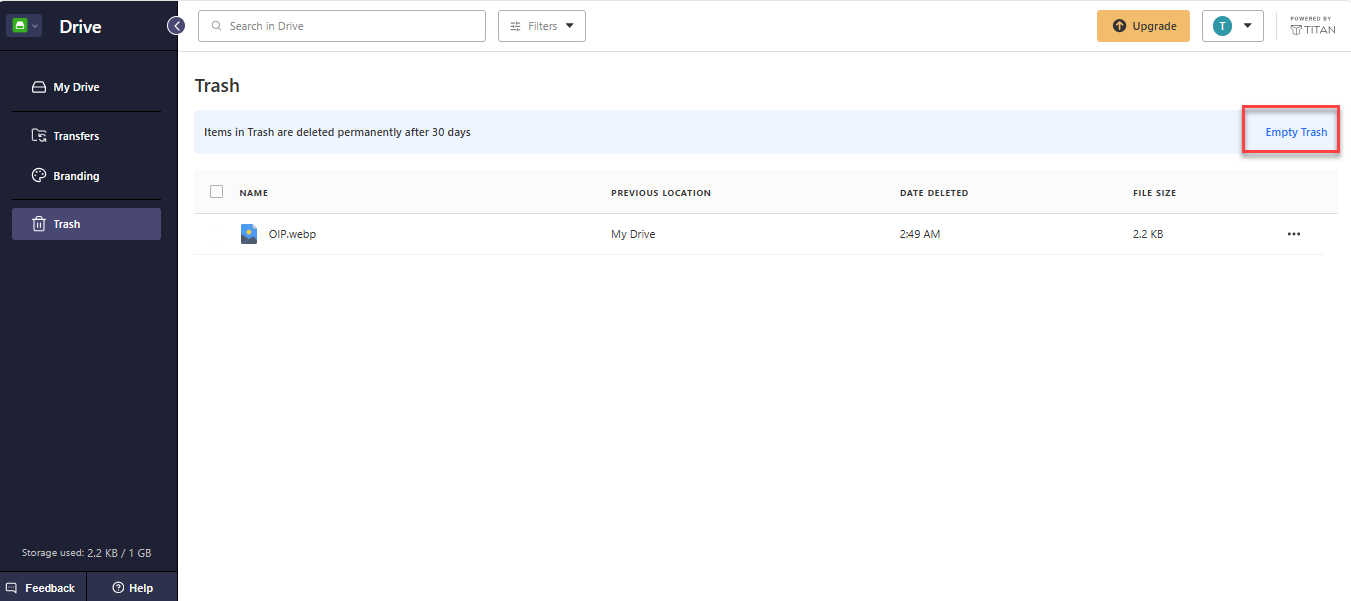Open the Drive app switcher icon
The width and height of the screenshot is (1351, 601).
pos(24,26)
